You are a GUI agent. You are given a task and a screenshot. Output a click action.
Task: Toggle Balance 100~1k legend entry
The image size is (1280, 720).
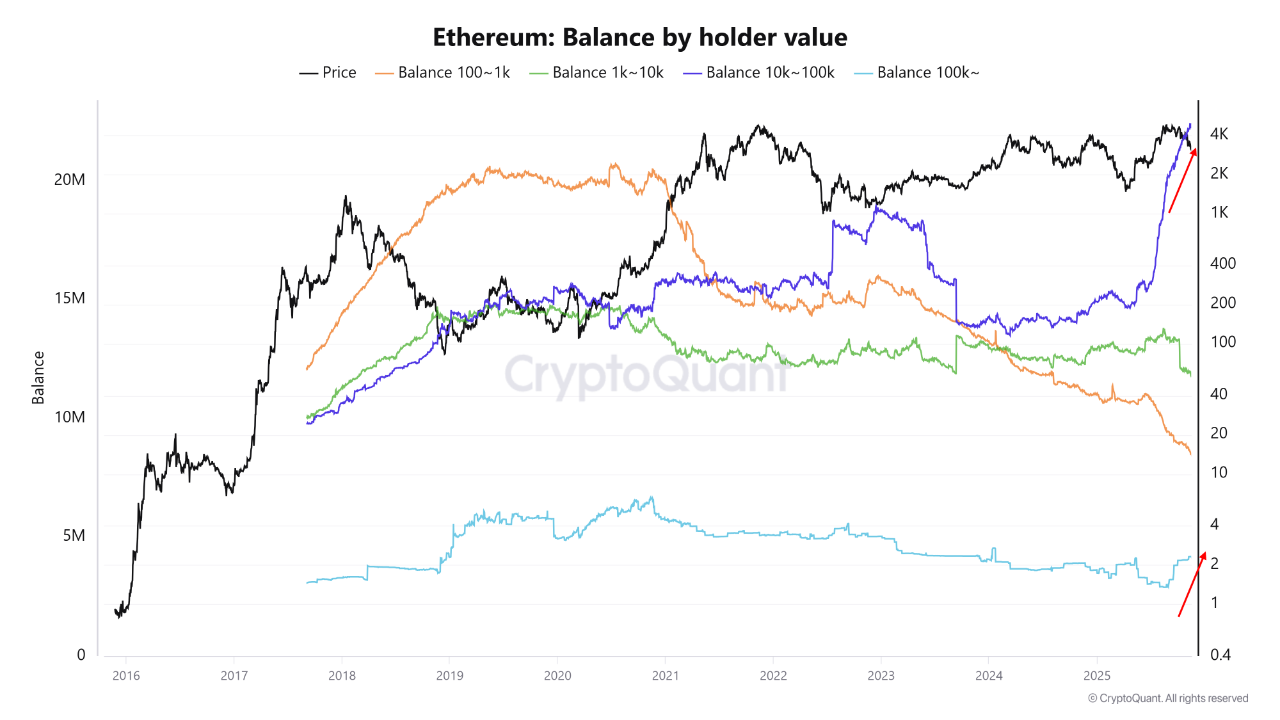pyautogui.click(x=441, y=72)
